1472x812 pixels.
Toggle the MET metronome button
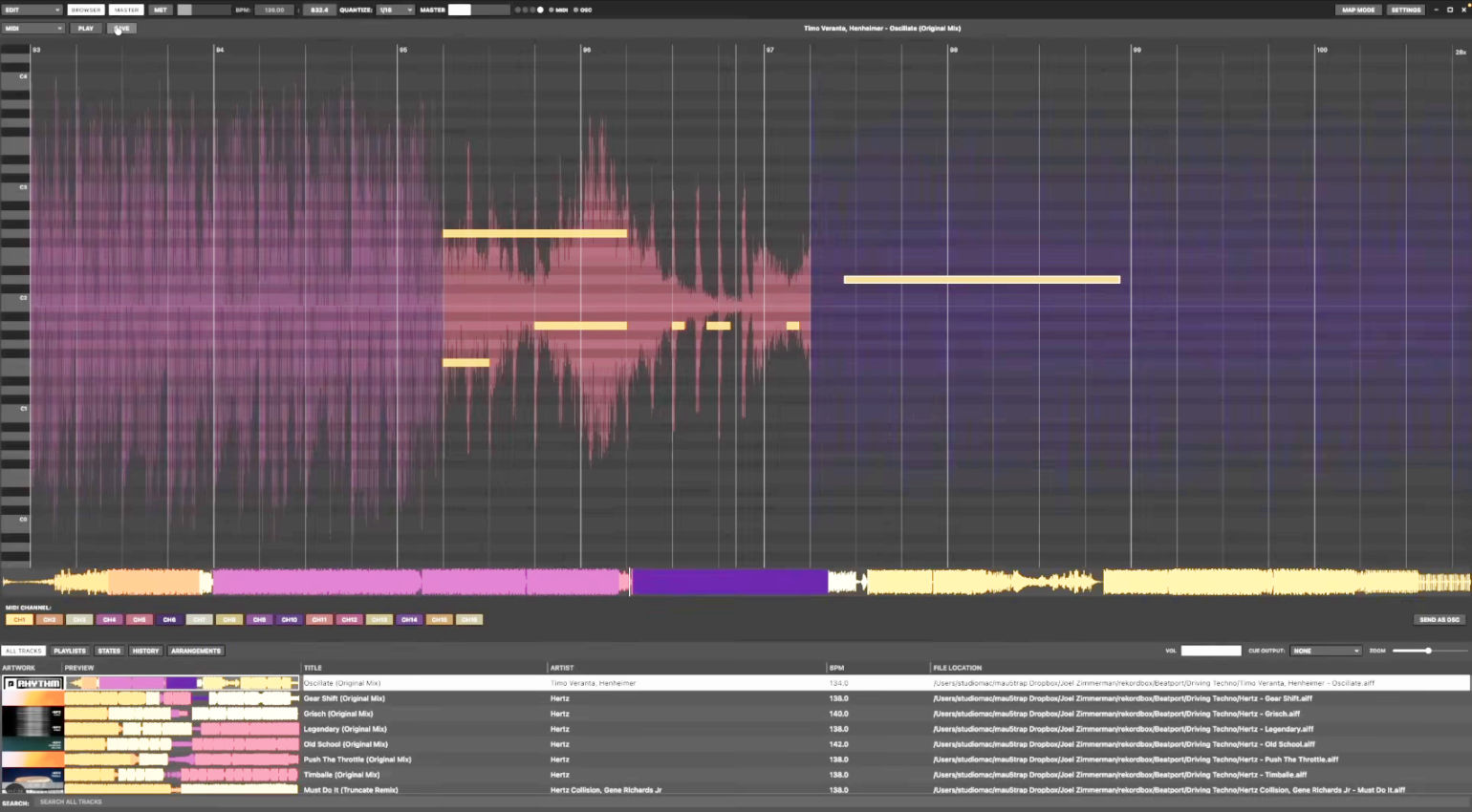pos(161,10)
